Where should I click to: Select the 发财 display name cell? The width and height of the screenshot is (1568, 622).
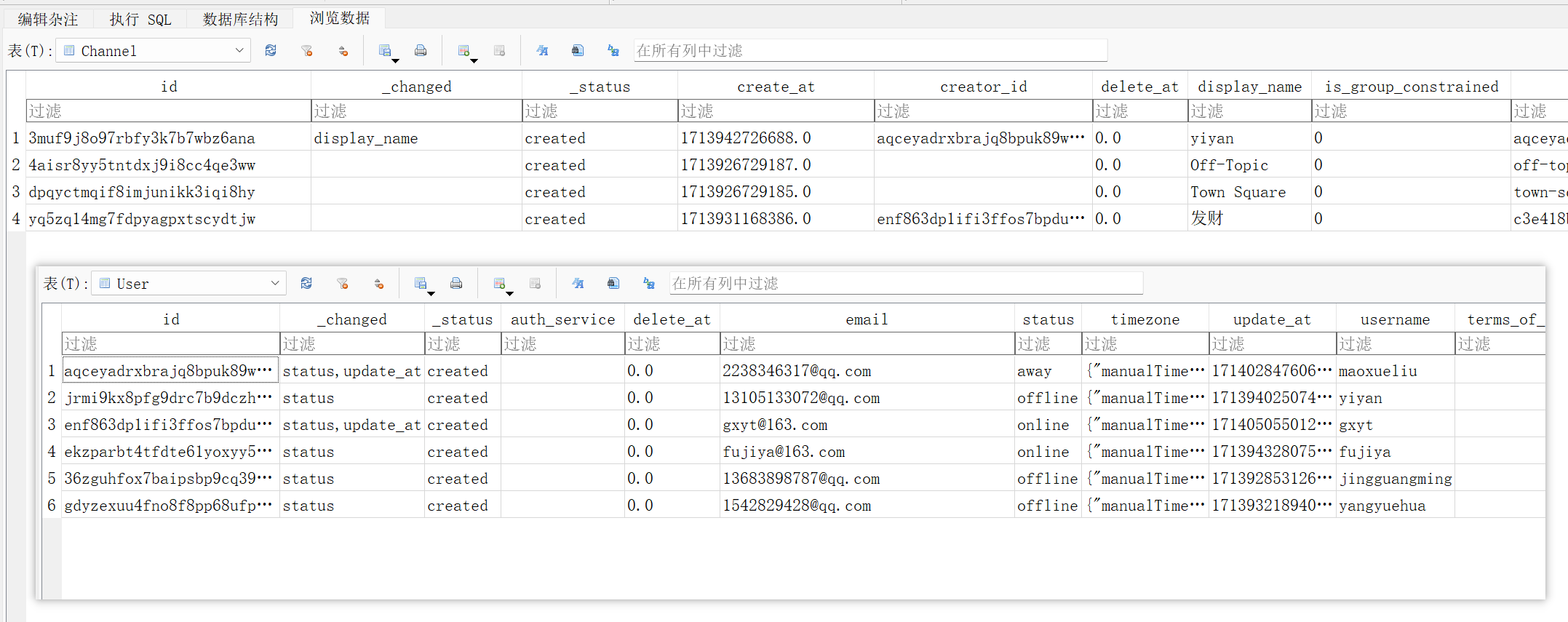pyautogui.click(x=1249, y=219)
